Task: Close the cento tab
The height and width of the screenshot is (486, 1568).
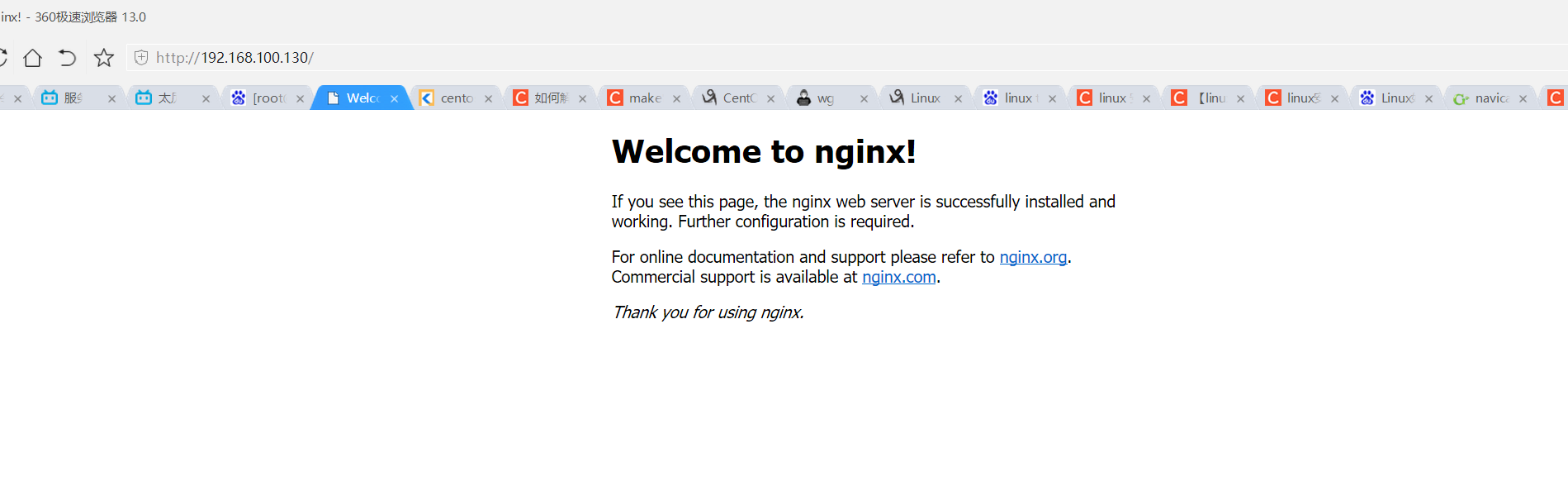Action: tap(488, 98)
